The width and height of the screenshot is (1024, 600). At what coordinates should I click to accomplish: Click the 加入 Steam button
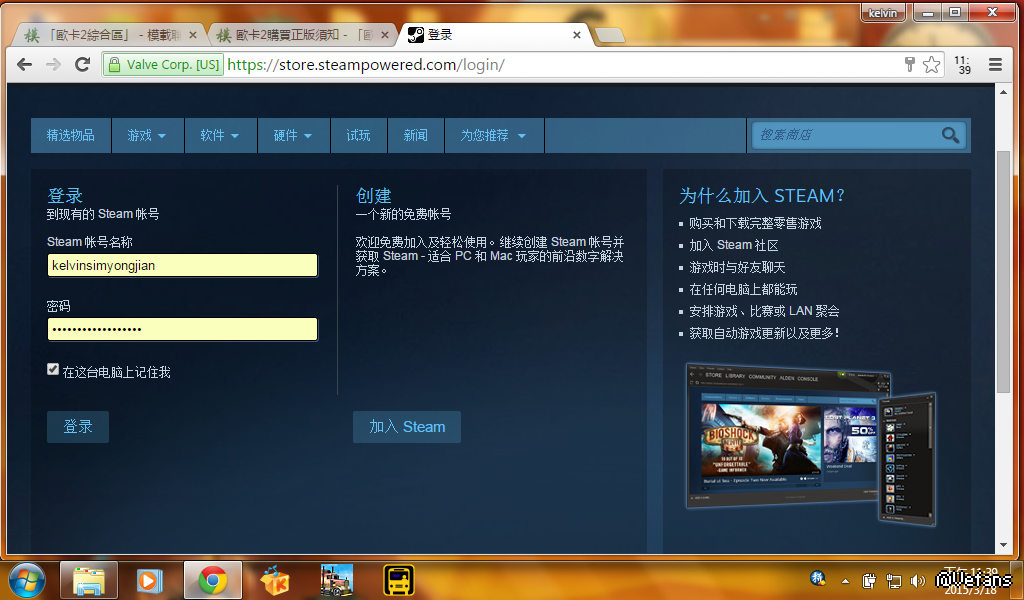407,427
